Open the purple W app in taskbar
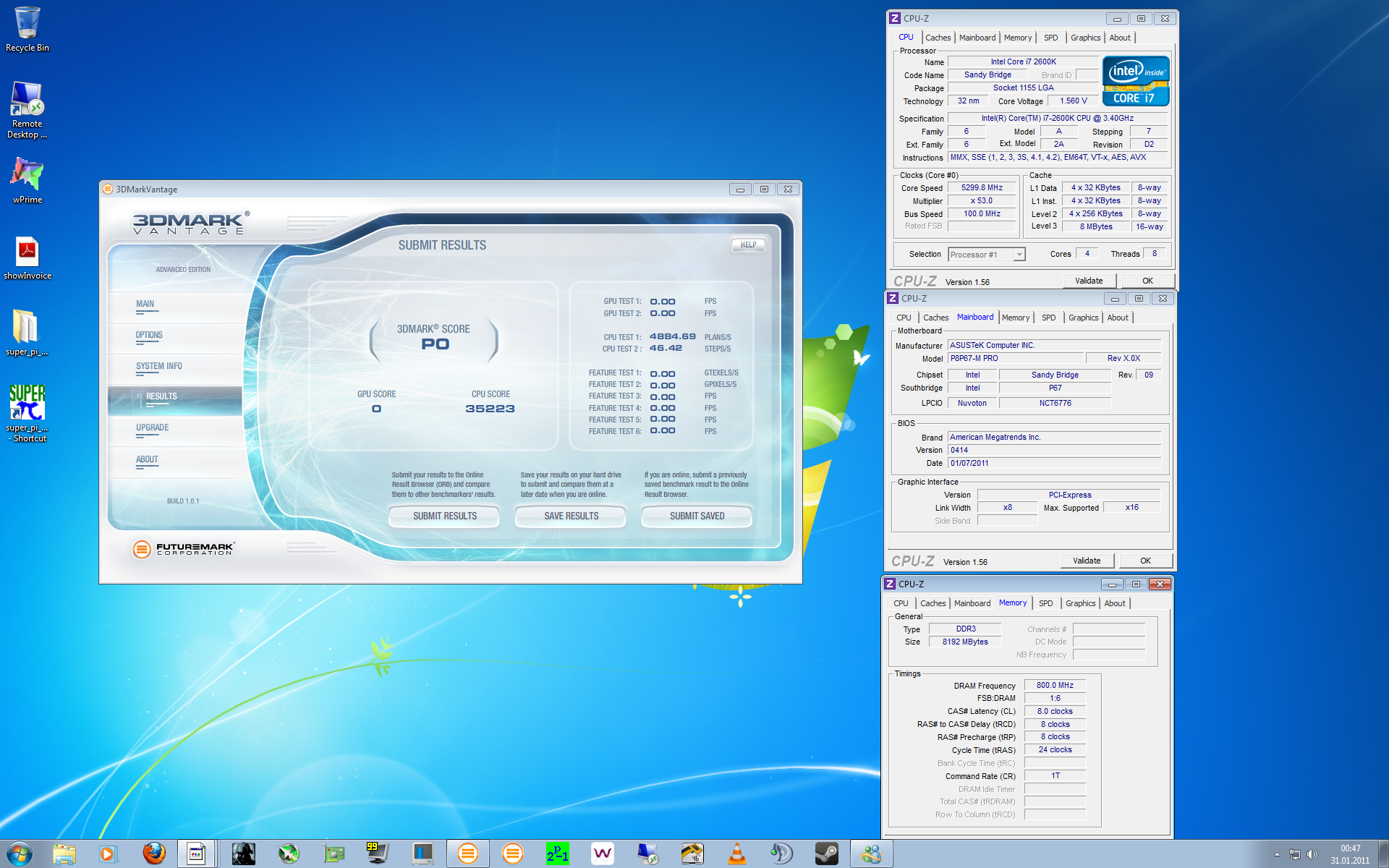The image size is (1389, 868). pos(602,854)
